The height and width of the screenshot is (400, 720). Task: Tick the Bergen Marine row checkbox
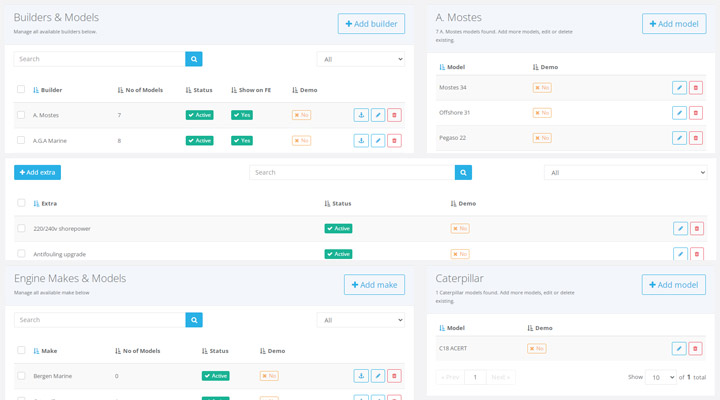(x=21, y=376)
